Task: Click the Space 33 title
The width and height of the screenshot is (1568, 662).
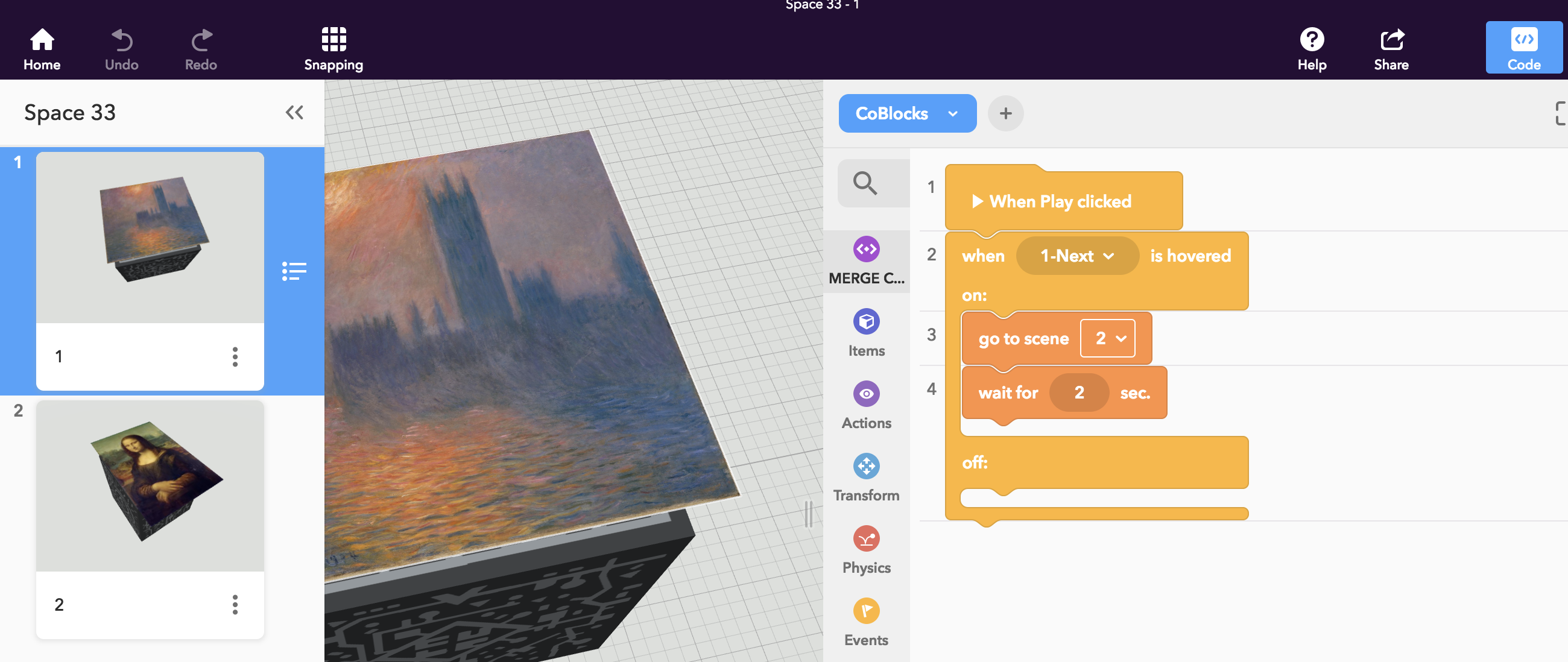Action: click(x=70, y=113)
